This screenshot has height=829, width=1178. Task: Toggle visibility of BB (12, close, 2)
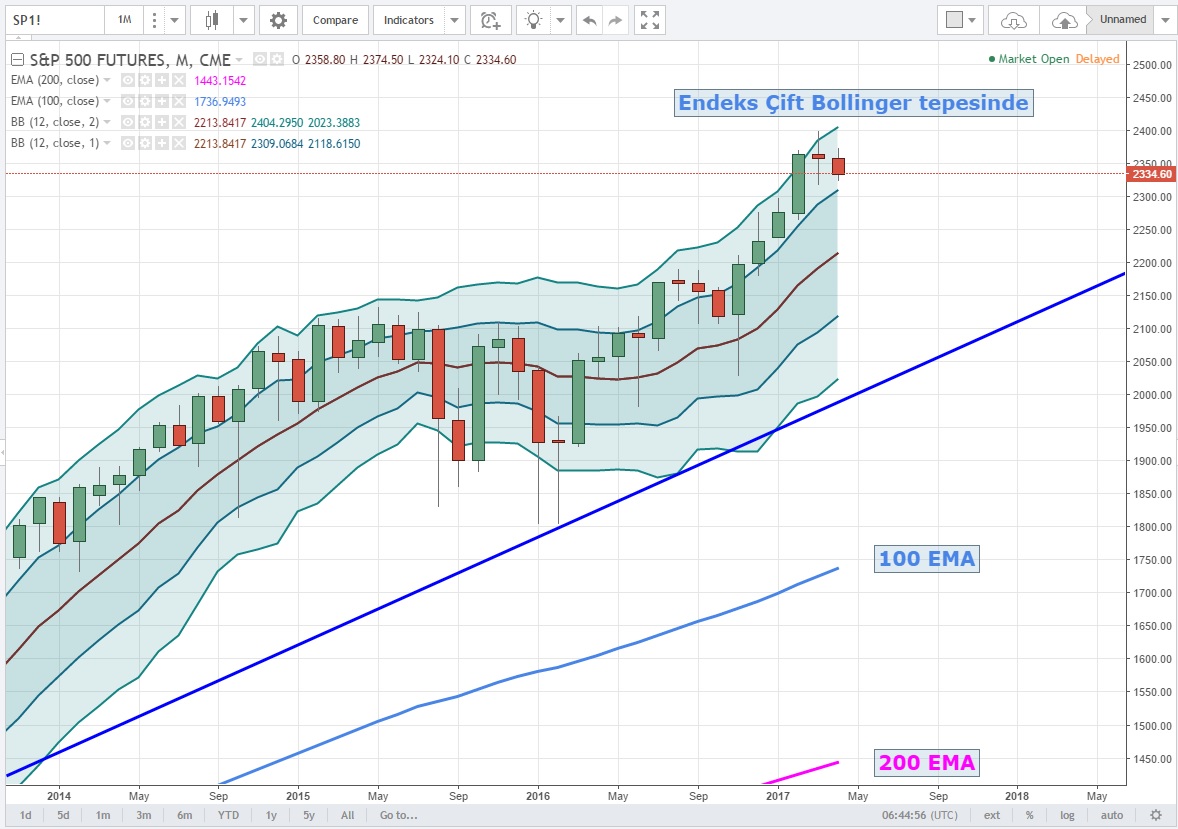click(128, 122)
